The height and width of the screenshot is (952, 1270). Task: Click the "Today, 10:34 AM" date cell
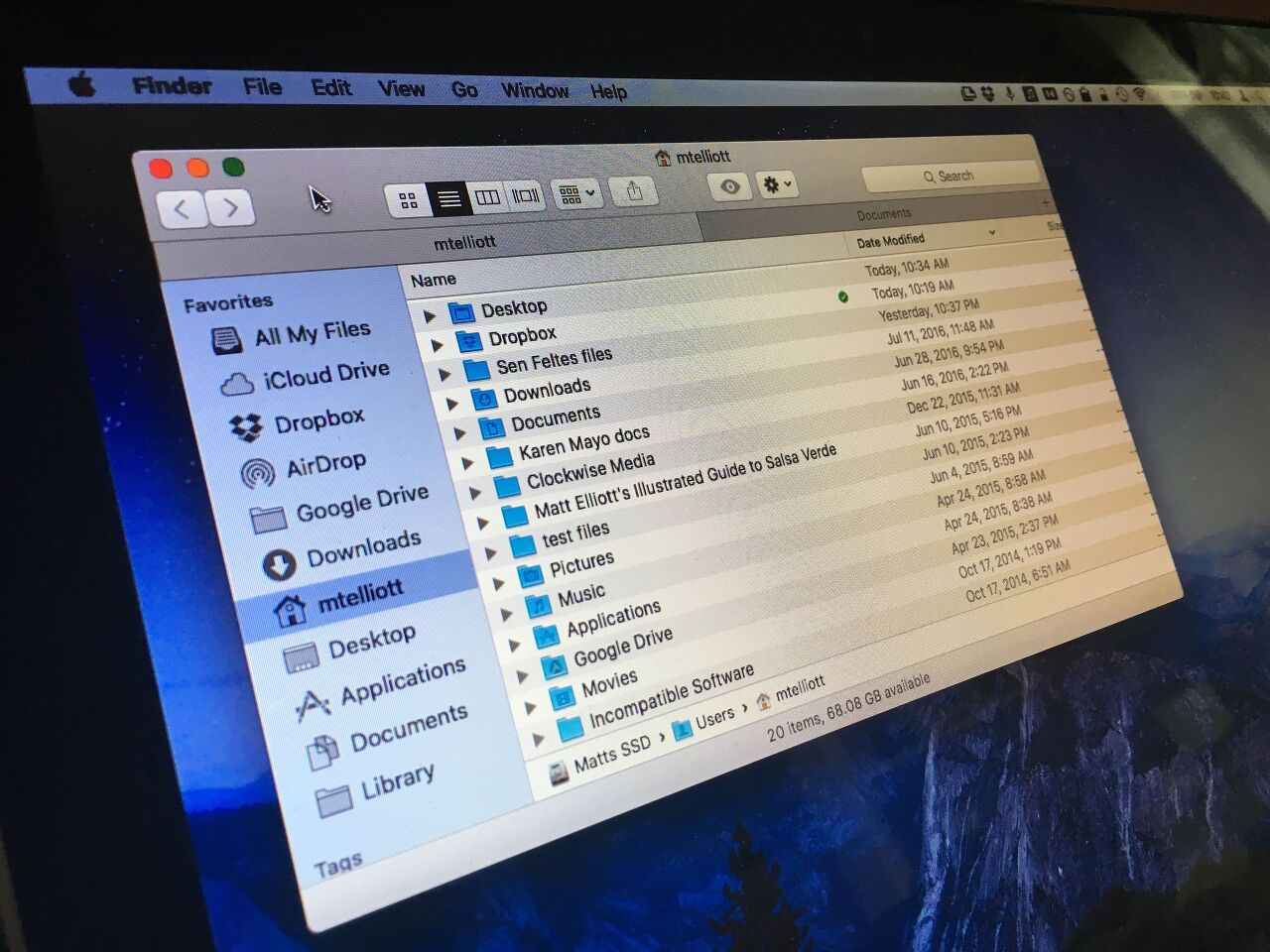(x=906, y=267)
